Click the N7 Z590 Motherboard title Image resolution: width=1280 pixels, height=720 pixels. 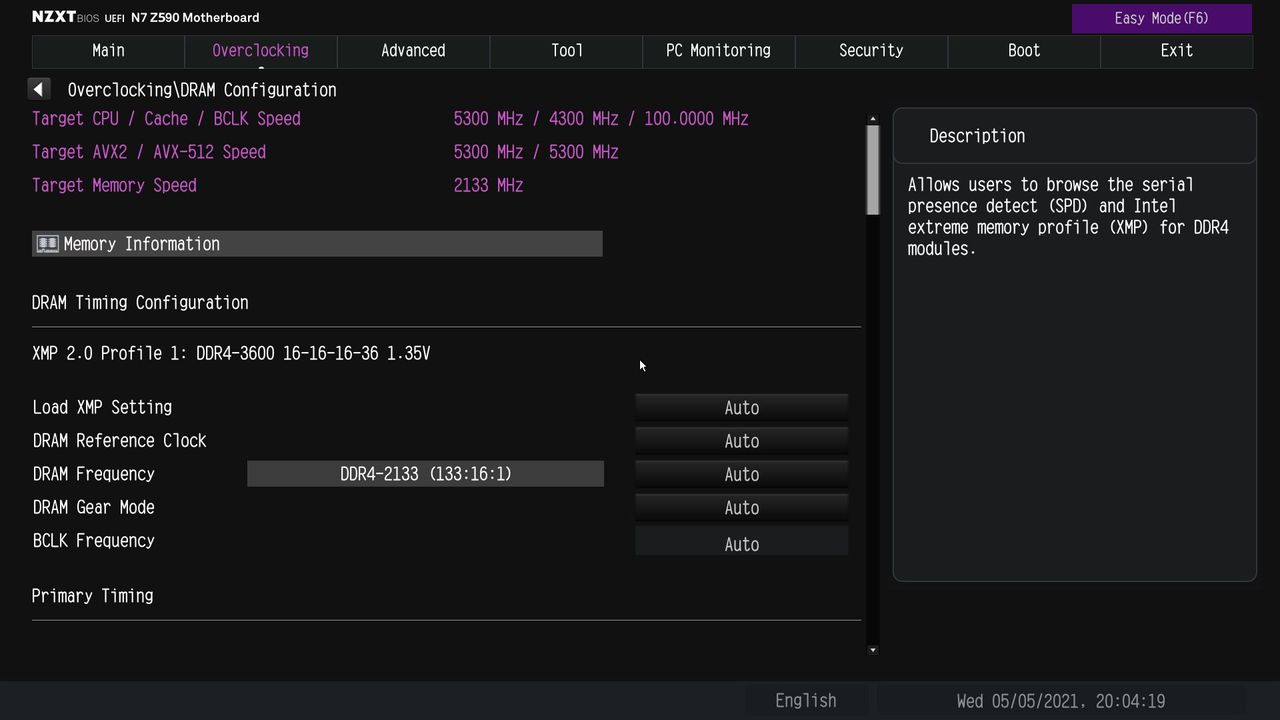[x=195, y=17]
